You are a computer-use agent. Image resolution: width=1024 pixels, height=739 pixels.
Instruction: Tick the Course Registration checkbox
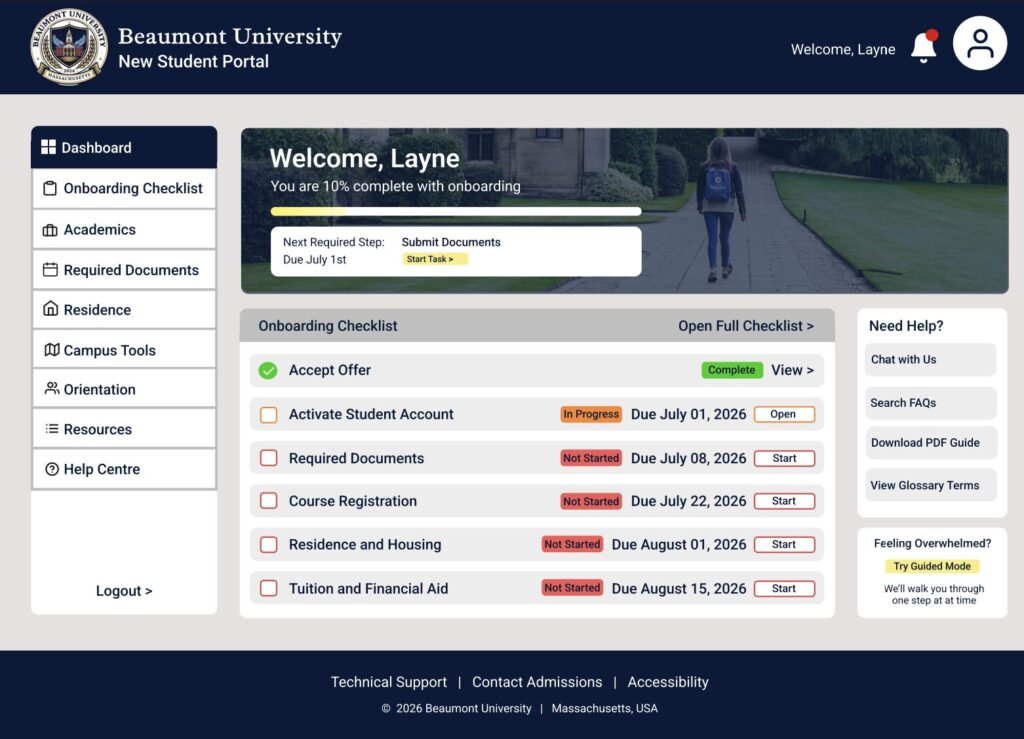click(x=268, y=501)
